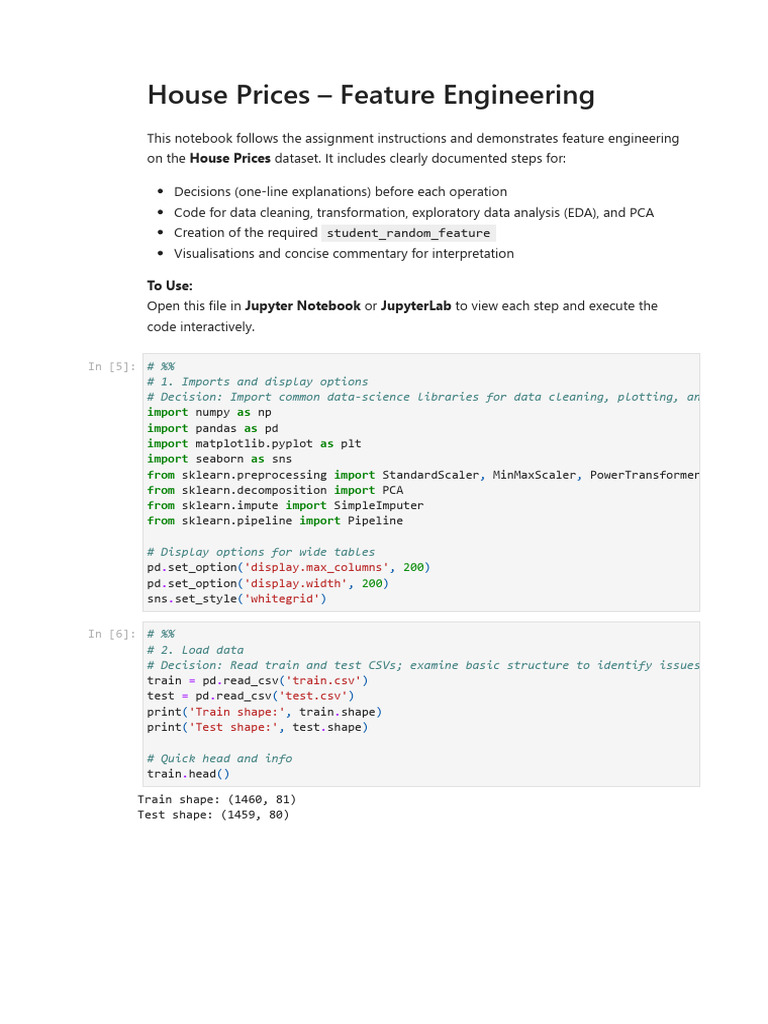Image resolution: width=768 pixels, height=1024 pixels.
Task: Click the comment '# 2. Load data'
Action: tap(195, 650)
